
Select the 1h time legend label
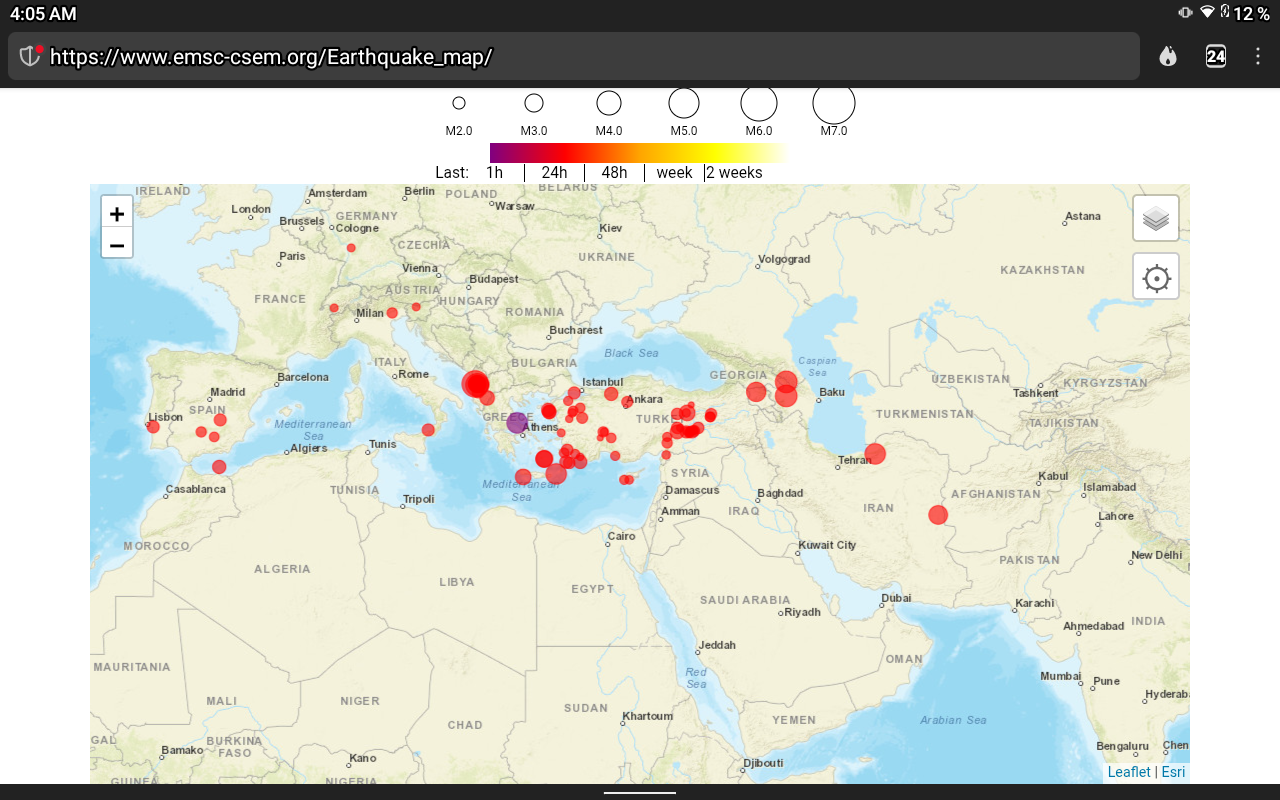(494, 172)
